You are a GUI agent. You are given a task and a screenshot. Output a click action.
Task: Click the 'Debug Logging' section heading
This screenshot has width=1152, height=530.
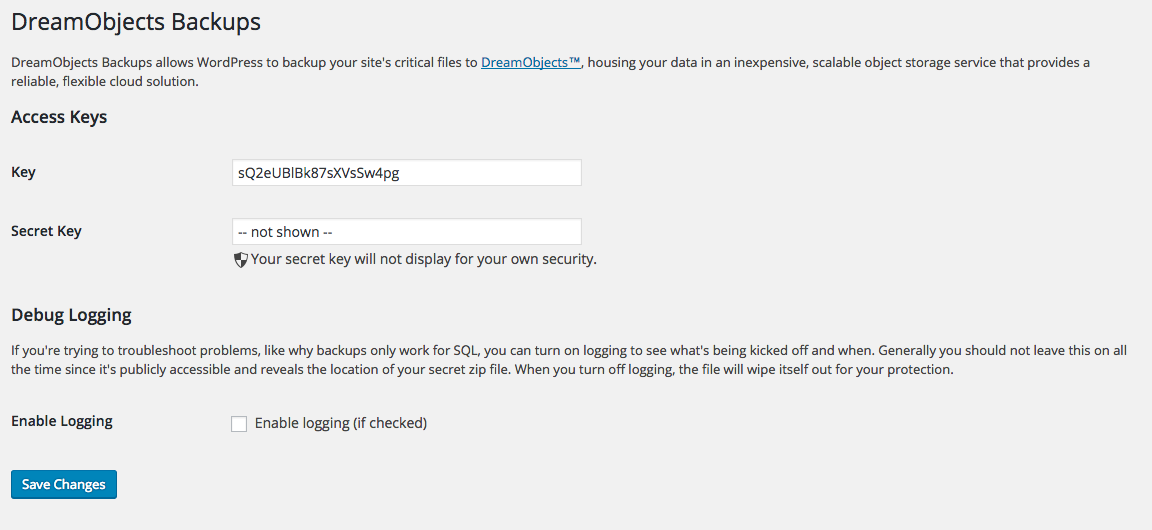(71, 315)
